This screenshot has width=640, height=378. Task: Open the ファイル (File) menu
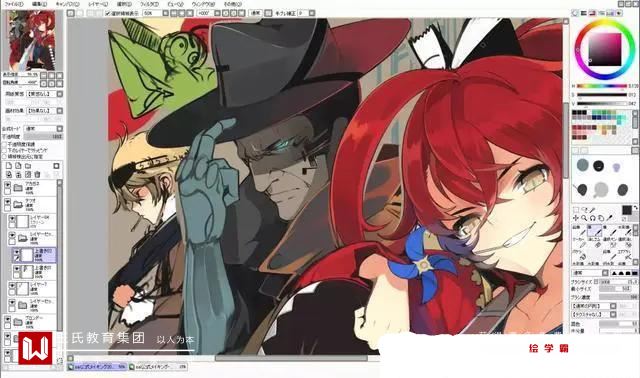tap(13, 4)
